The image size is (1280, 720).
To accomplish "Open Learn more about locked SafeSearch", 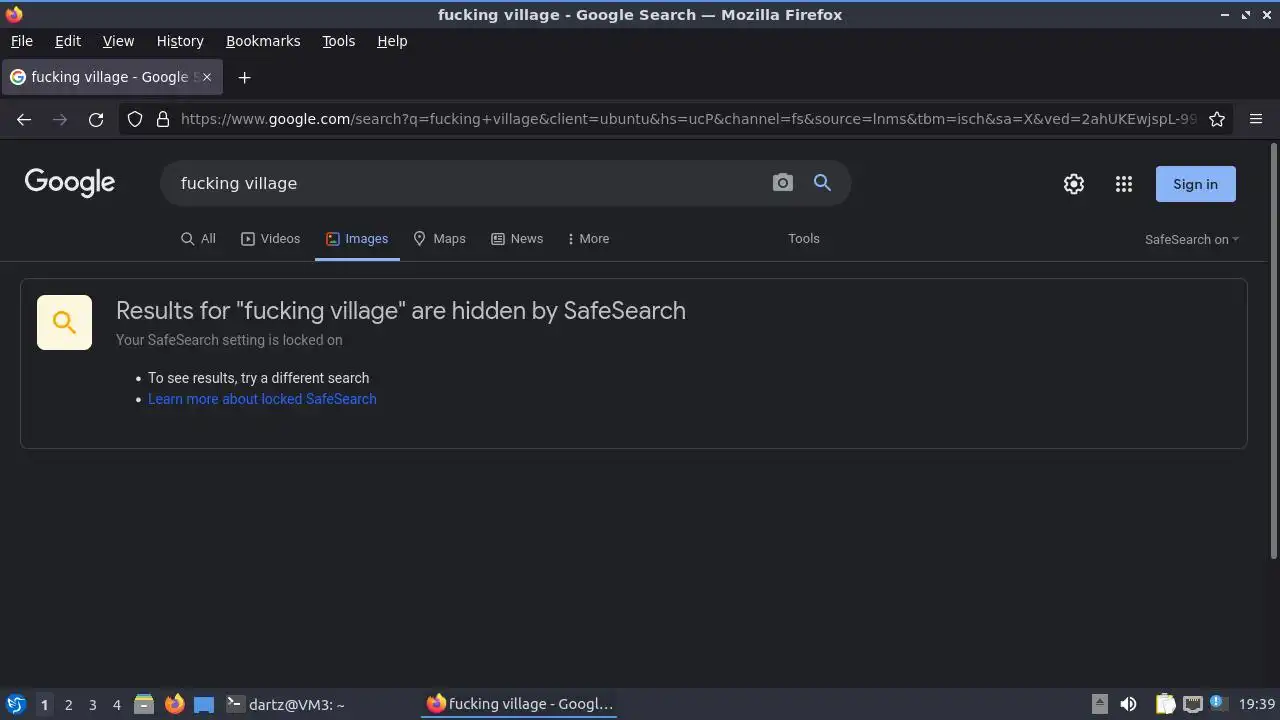I will click(x=262, y=399).
